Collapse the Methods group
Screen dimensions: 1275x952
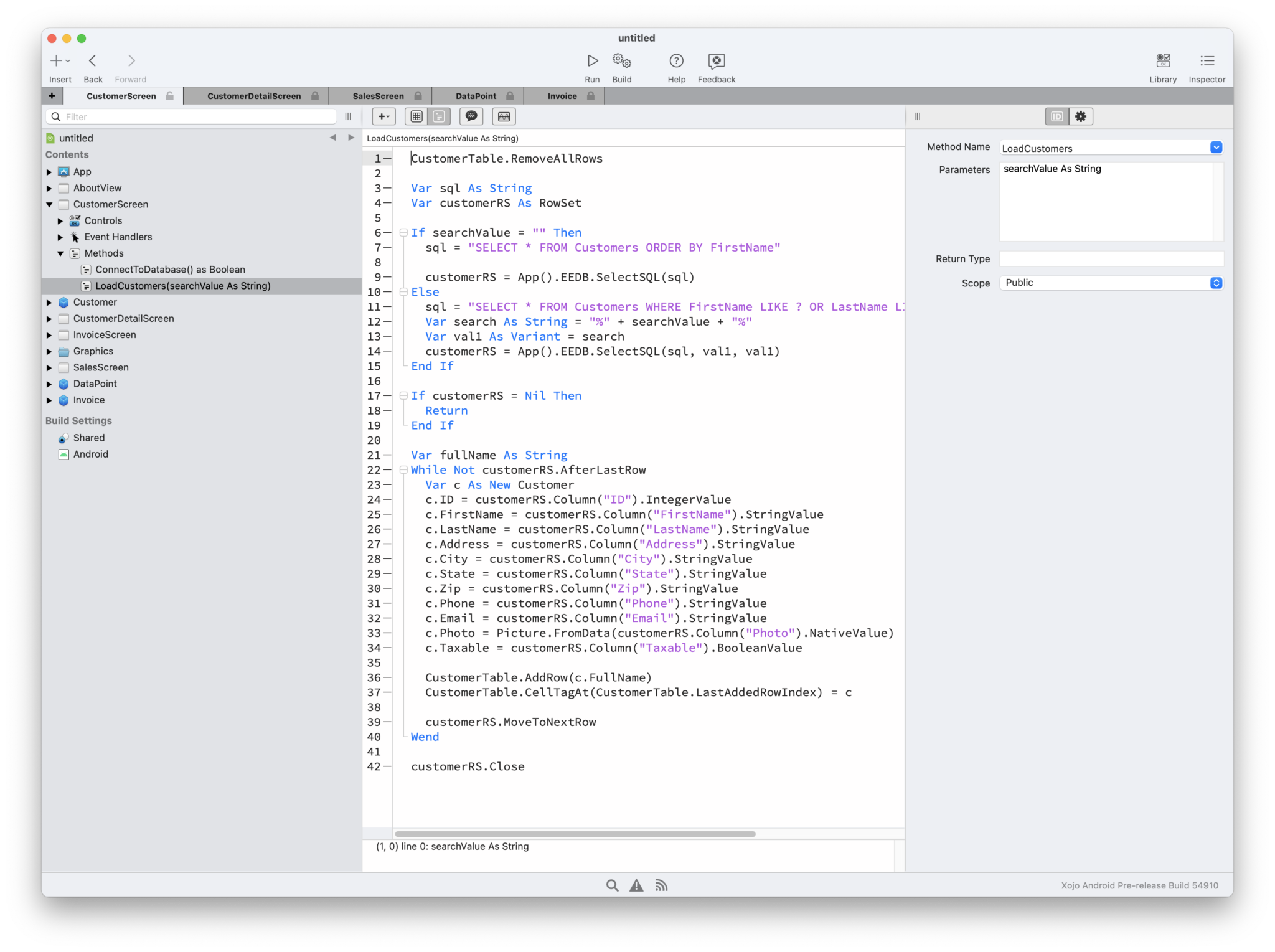pos(60,253)
